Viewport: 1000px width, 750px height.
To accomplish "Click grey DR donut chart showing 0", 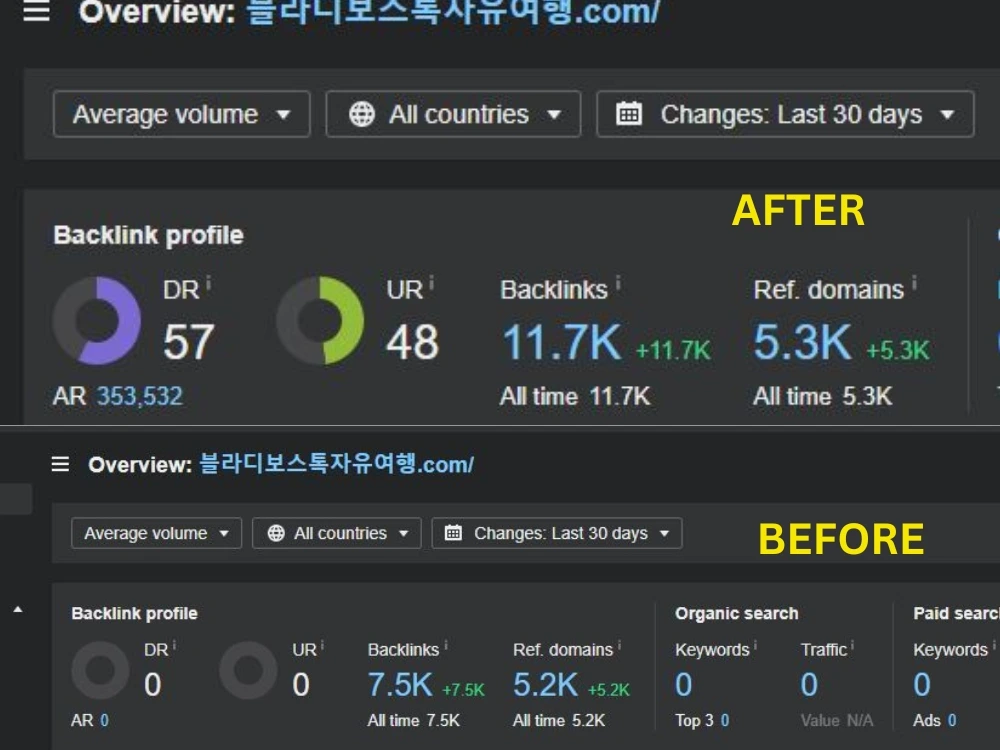I will (100, 670).
